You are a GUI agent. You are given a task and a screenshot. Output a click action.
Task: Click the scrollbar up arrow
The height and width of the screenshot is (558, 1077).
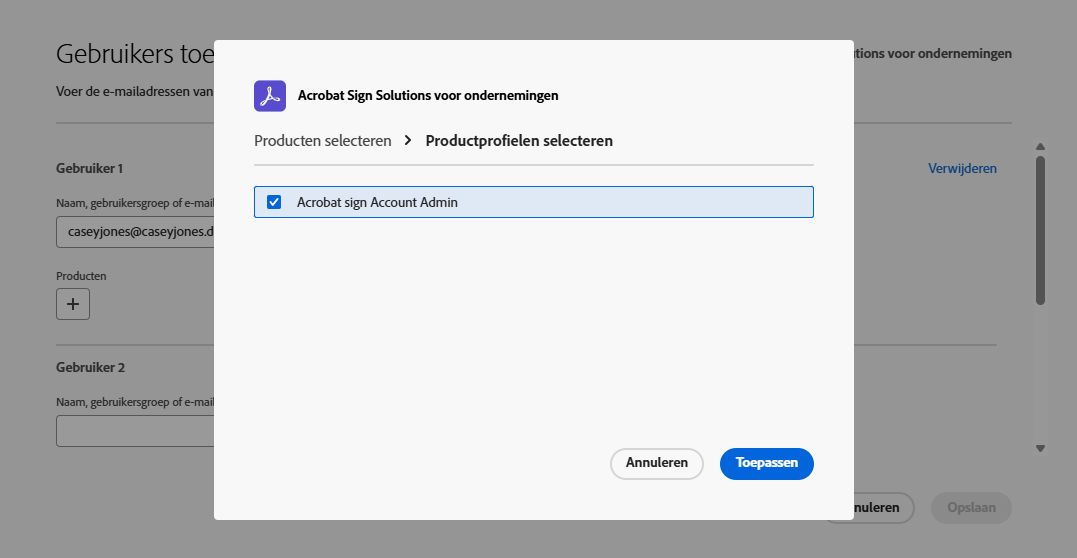click(x=1040, y=147)
